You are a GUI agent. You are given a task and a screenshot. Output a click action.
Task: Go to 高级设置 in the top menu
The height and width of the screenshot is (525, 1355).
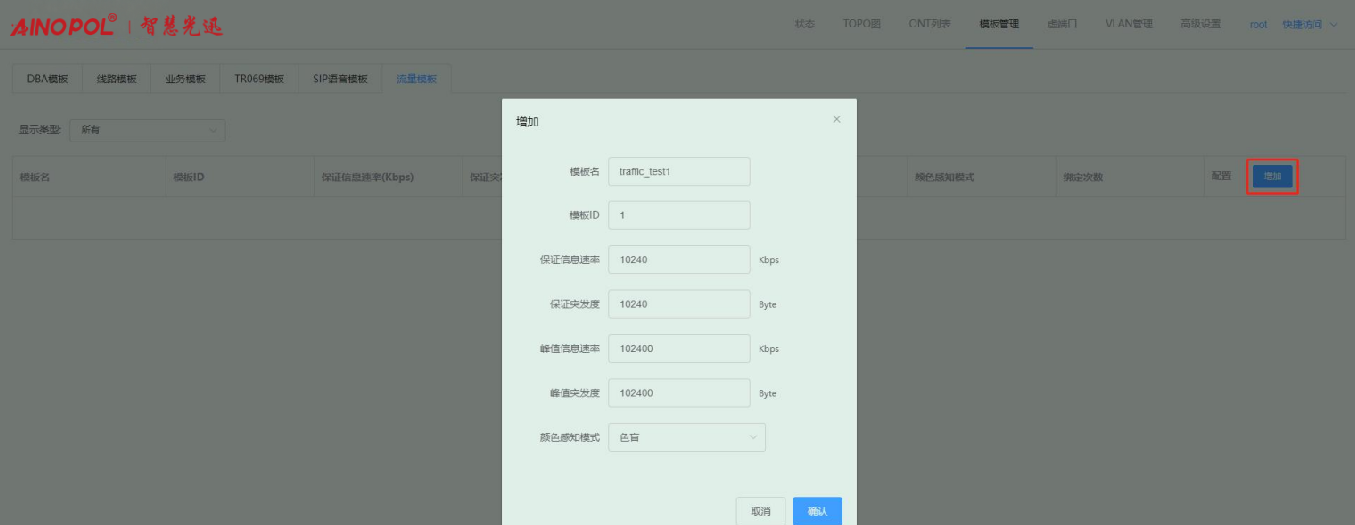click(x=1200, y=24)
